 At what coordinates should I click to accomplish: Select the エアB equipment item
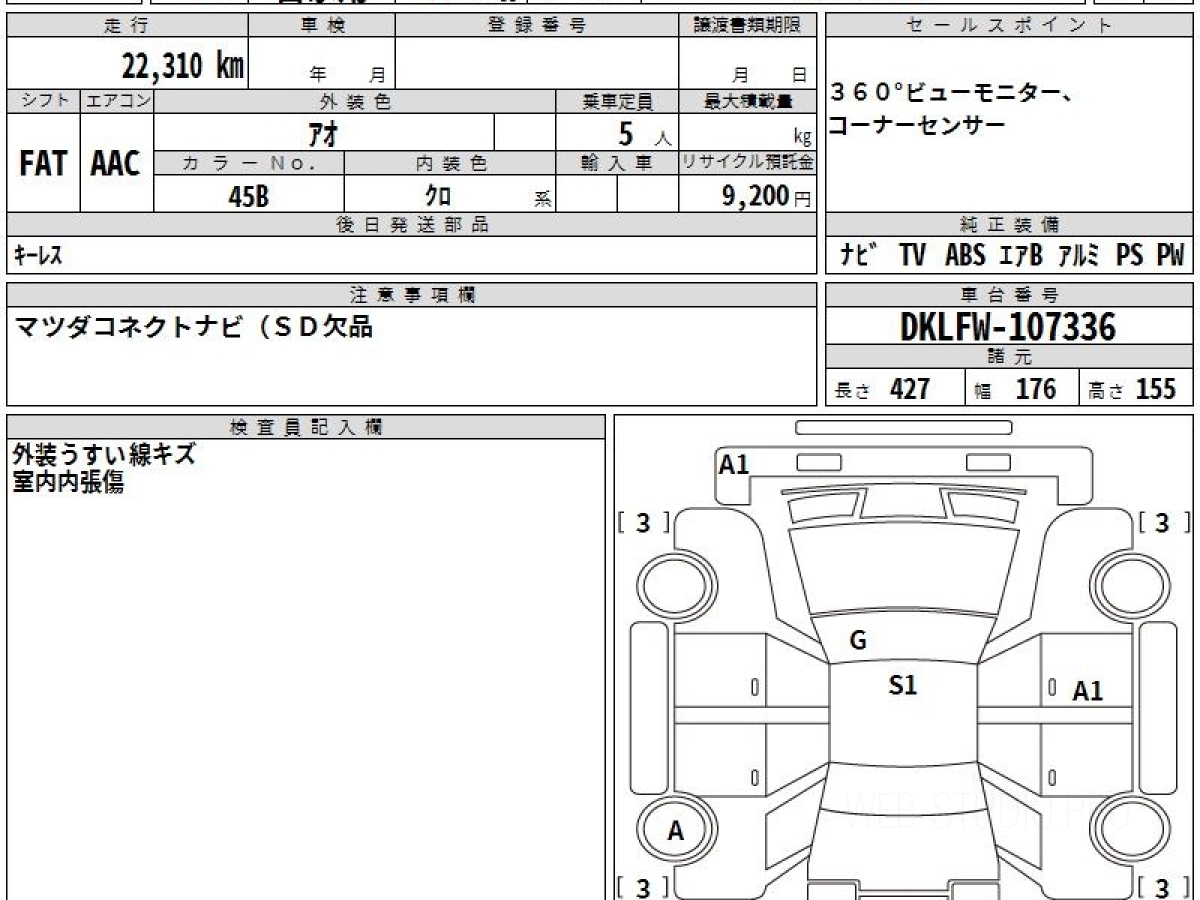coord(1020,255)
